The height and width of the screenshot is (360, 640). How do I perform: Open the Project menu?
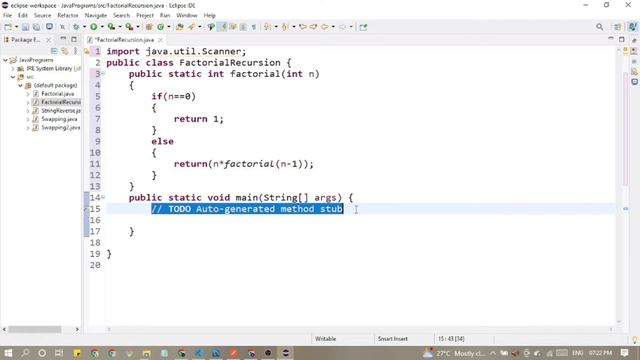click(x=145, y=16)
